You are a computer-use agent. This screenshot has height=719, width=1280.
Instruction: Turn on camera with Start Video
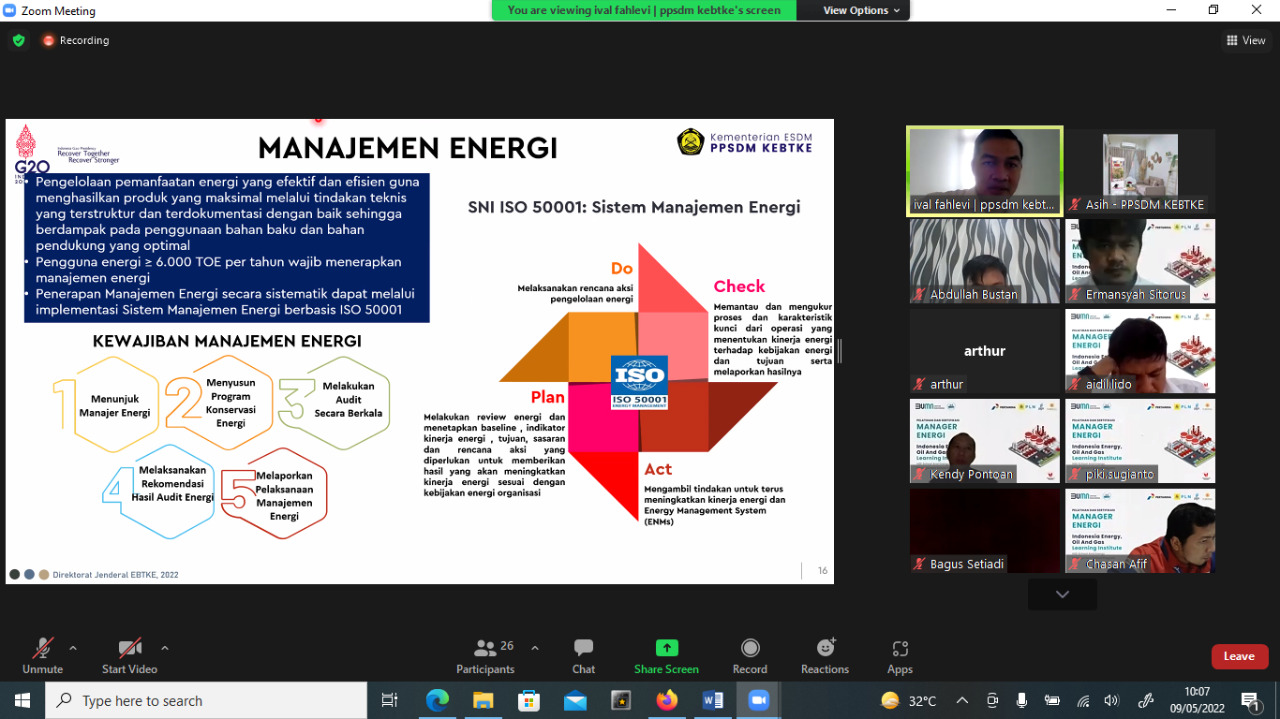tap(130, 655)
